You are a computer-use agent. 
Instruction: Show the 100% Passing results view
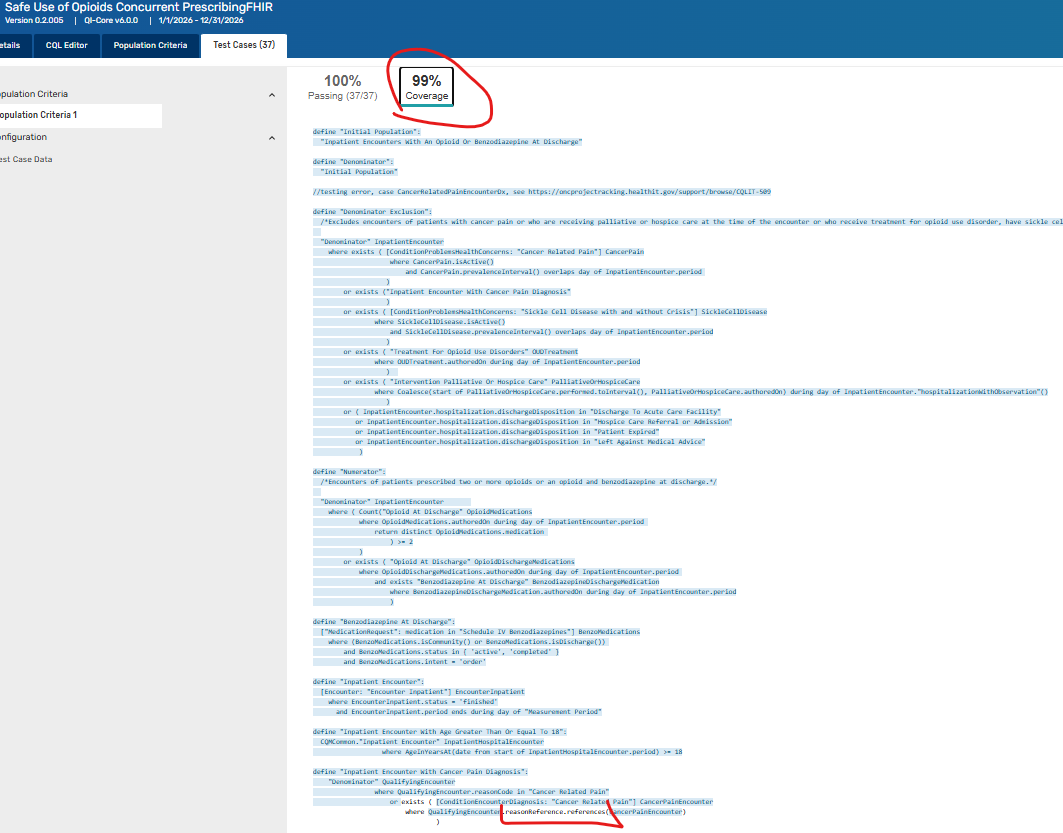point(342,87)
